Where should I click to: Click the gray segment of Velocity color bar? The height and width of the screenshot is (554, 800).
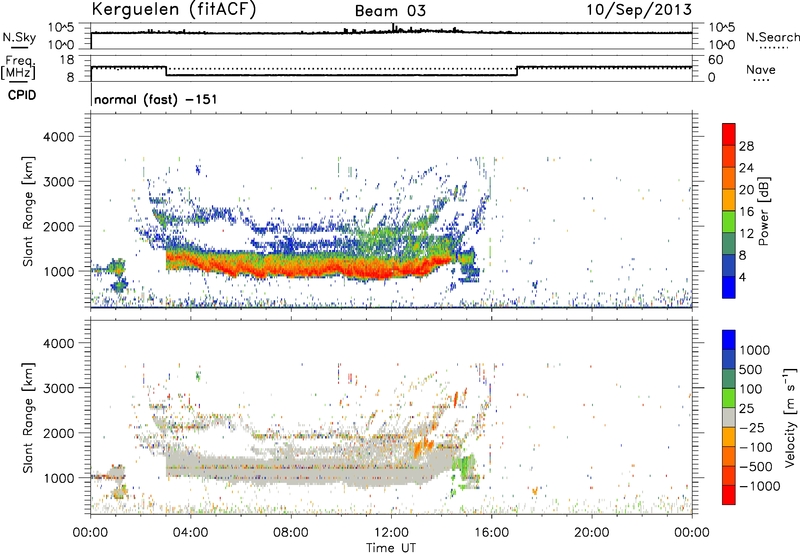coord(729,418)
